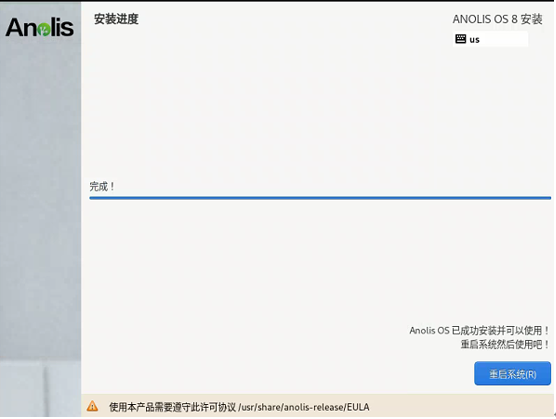Click the keyboard layout icon

click(461, 39)
